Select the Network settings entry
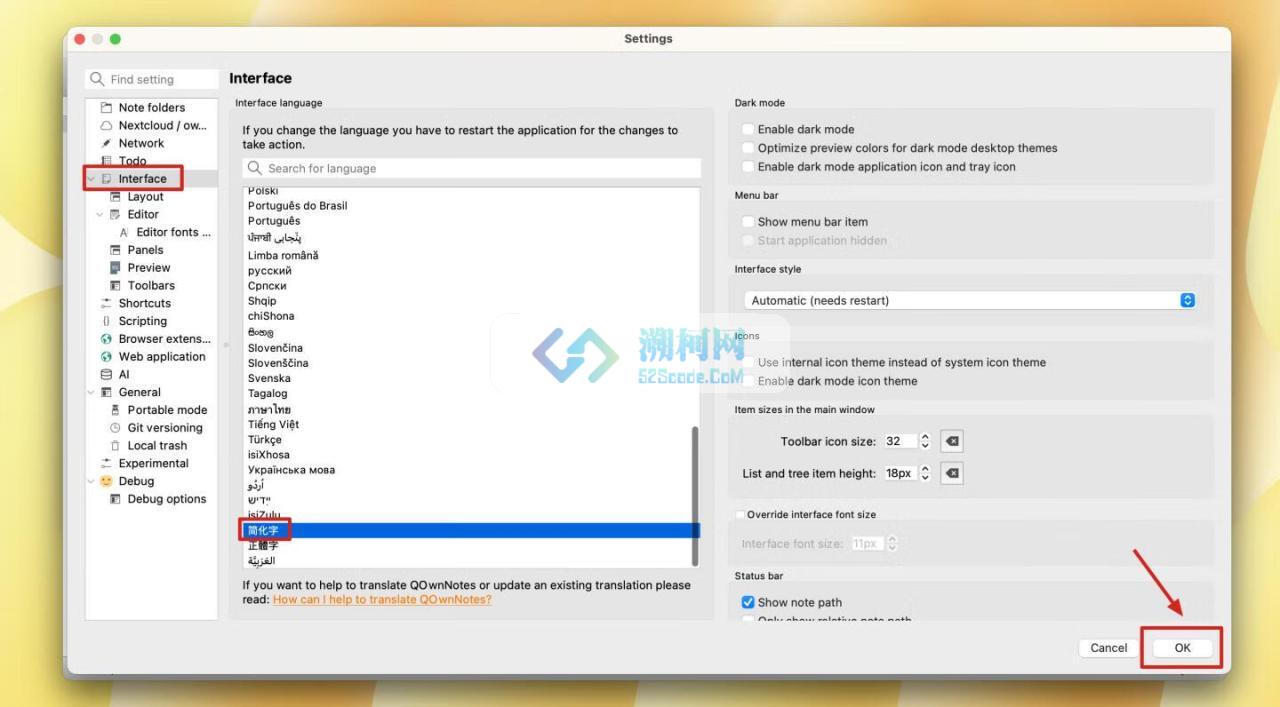Image resolution: width=1280 pixels, height=707 pixels. coord(141,143)
